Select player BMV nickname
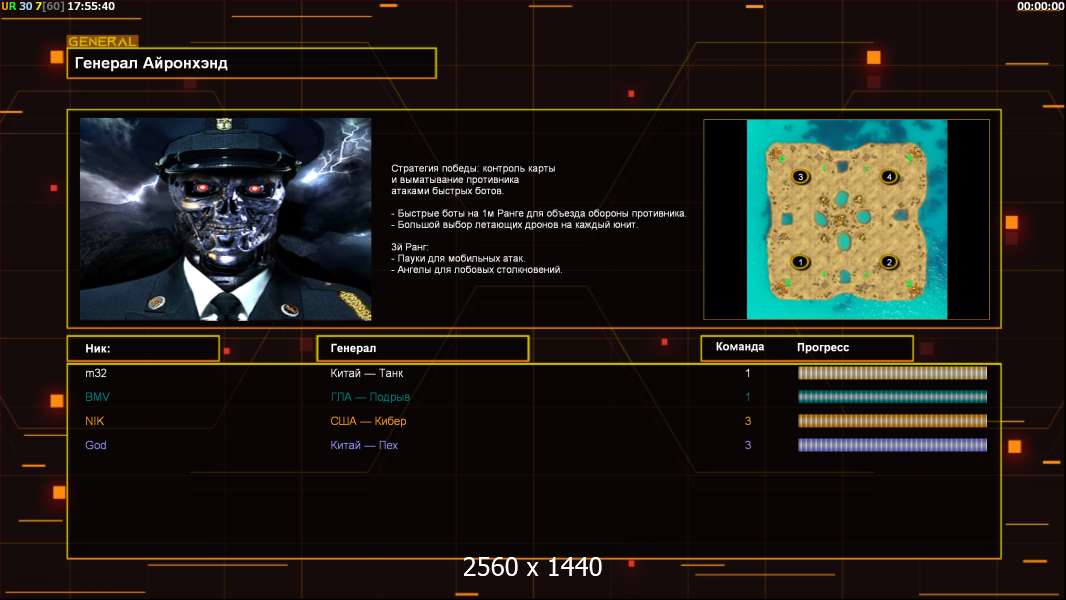The width and height of the screenshot is (1066, 600). tap(97, 397)
